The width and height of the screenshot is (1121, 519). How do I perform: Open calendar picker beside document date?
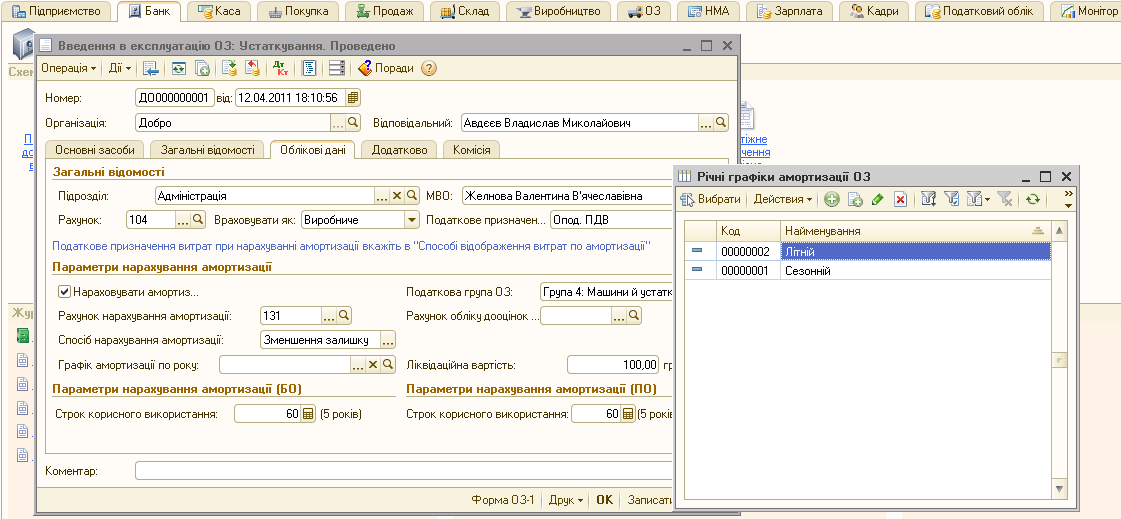click(x=353, y=98)
